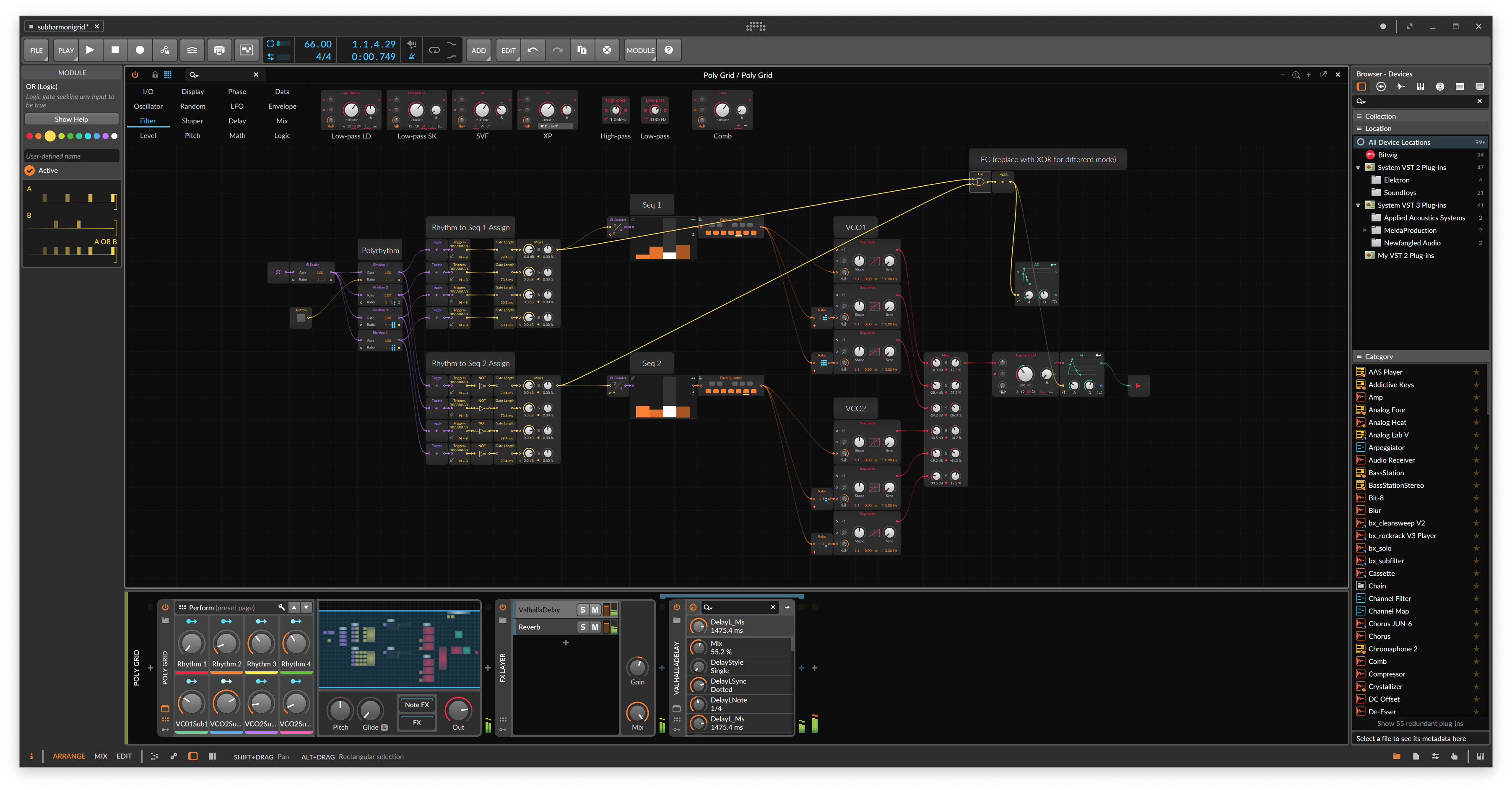This screenshot has height=790, width=1512.
Task: Click the clip launcher grid icon in toolbar
Action: (247, 50)
